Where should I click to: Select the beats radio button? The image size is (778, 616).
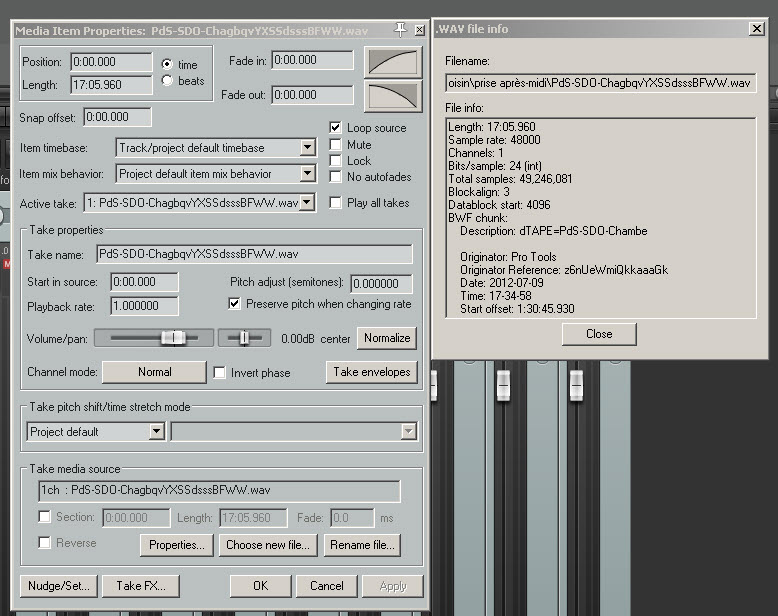coord(167,80)
